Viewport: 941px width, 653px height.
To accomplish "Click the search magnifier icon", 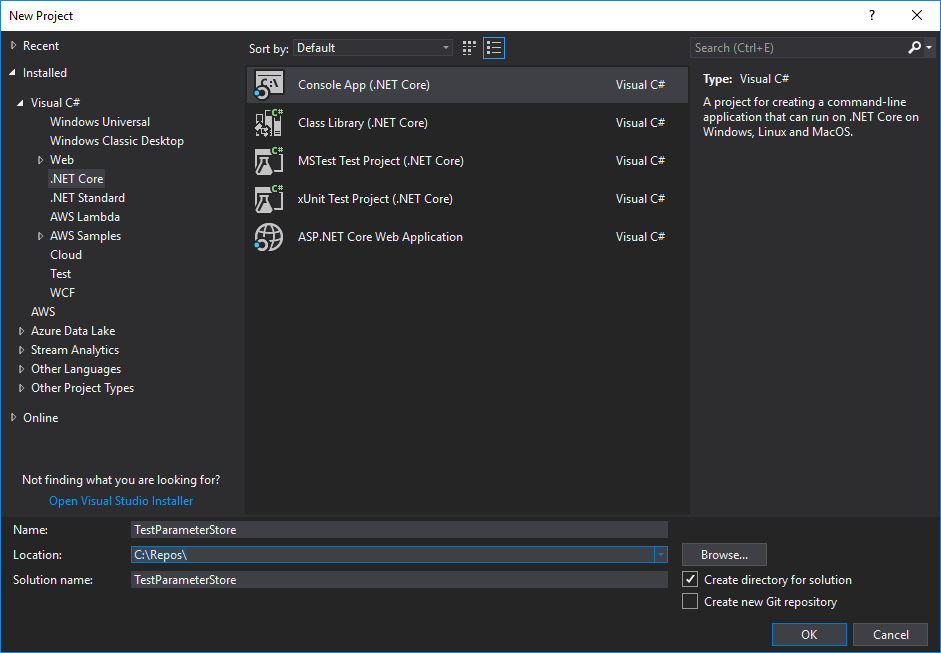I will pos(915,47).
